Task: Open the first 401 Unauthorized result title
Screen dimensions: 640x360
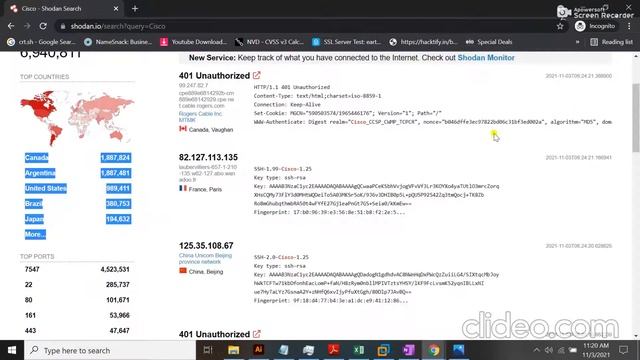Action: tap(214, 76)
